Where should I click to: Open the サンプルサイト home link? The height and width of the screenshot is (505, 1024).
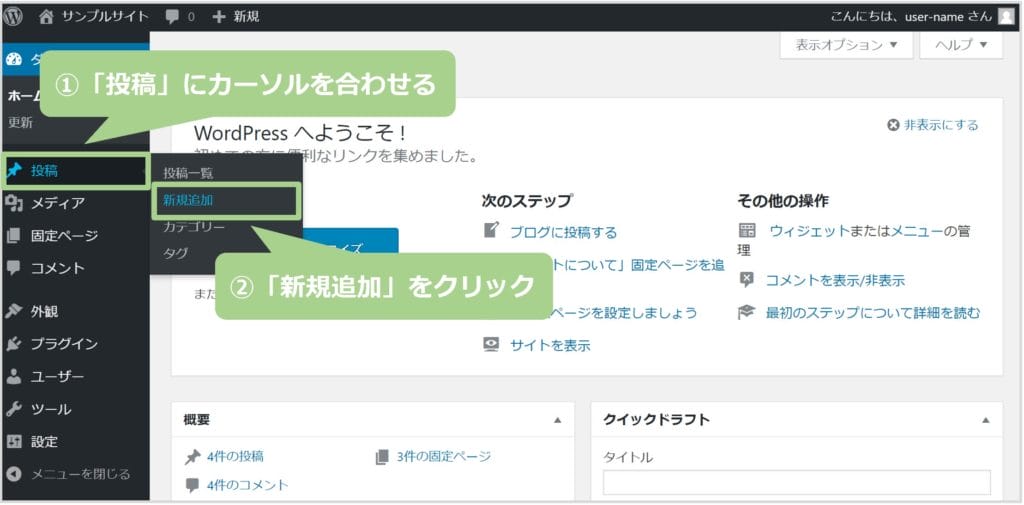[x=93, y=17]
